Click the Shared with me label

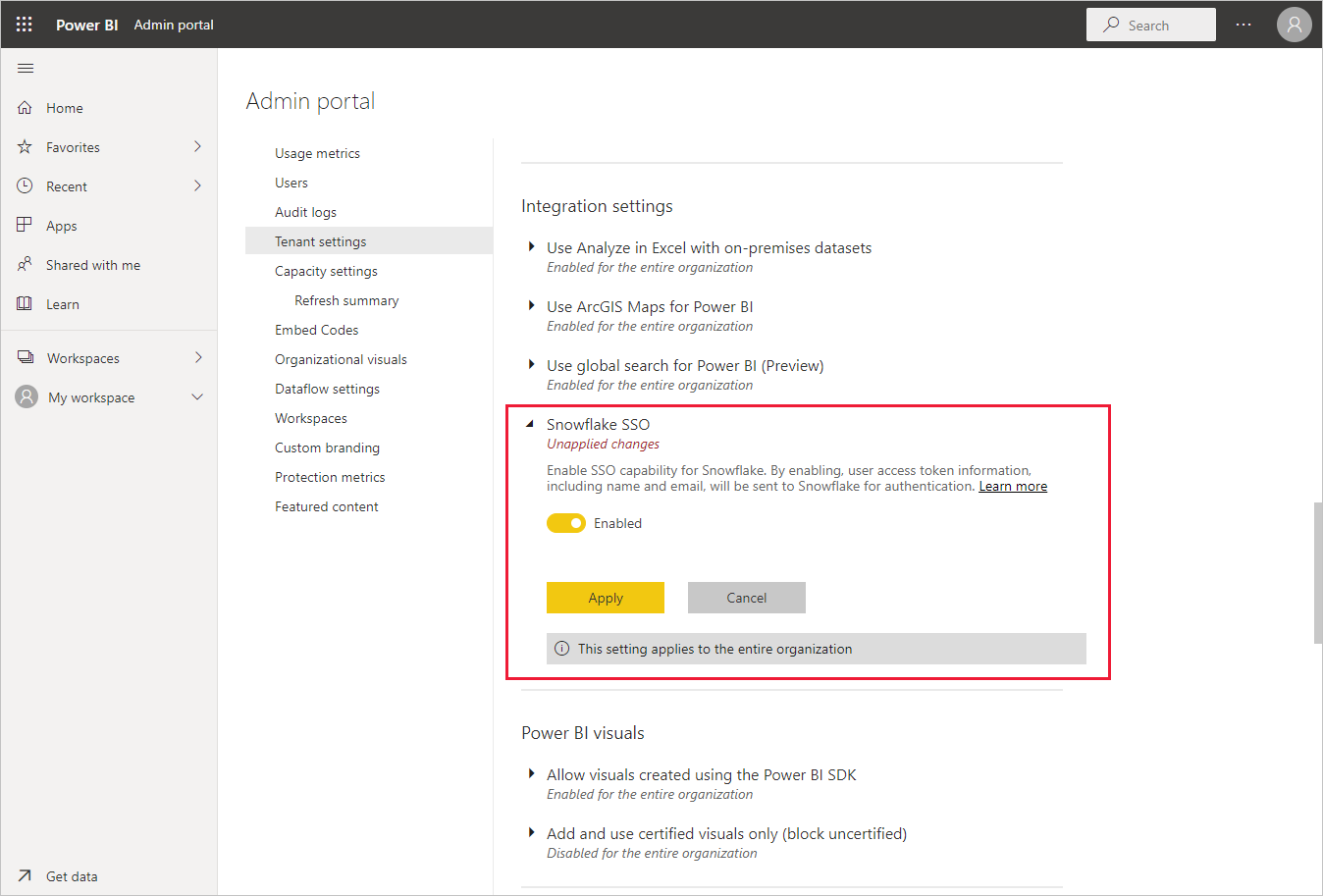93,265
